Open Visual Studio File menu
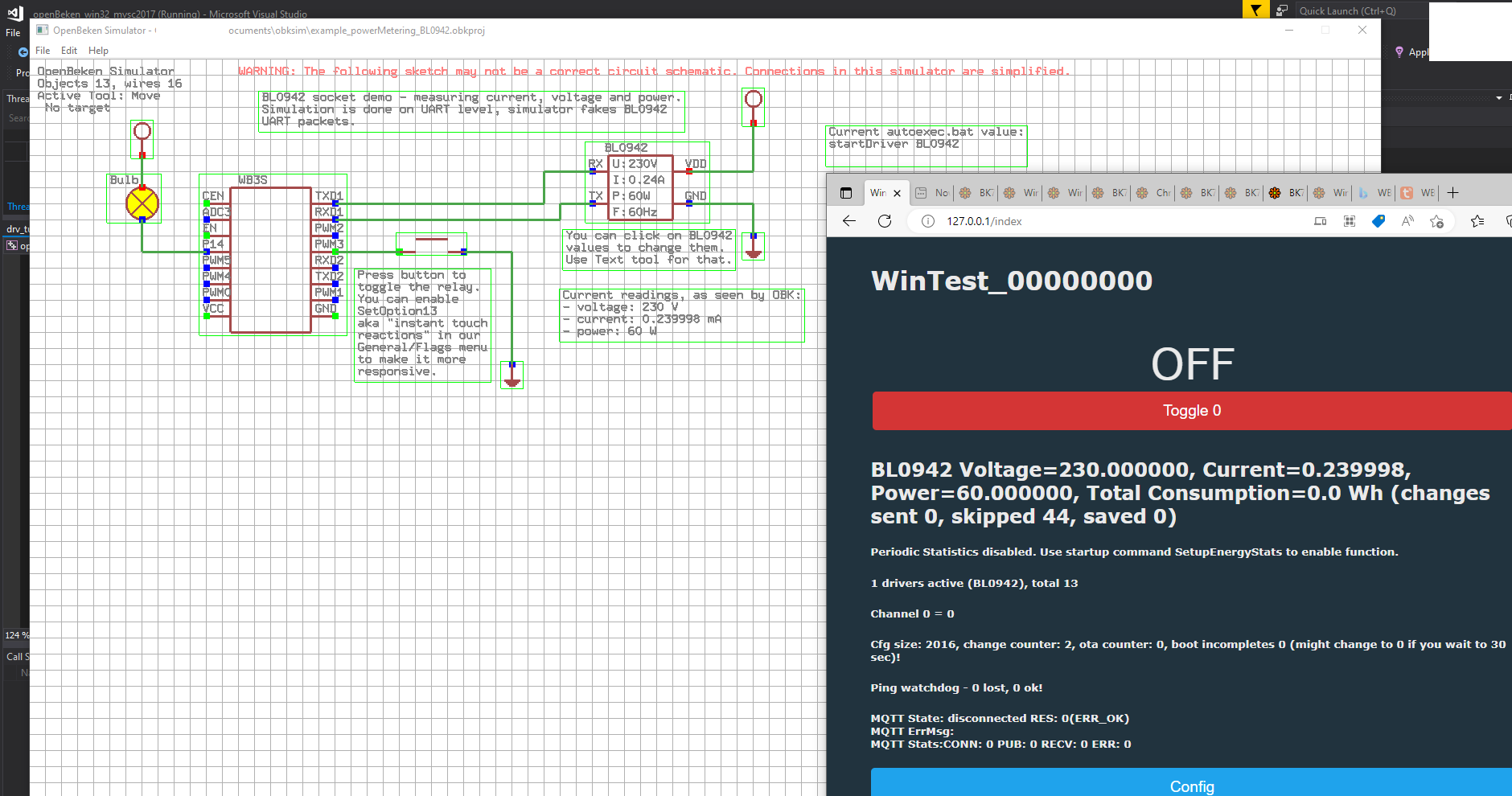Image resolution: width=1512 pixels, height=796 pixels. [x=13, y=33]
